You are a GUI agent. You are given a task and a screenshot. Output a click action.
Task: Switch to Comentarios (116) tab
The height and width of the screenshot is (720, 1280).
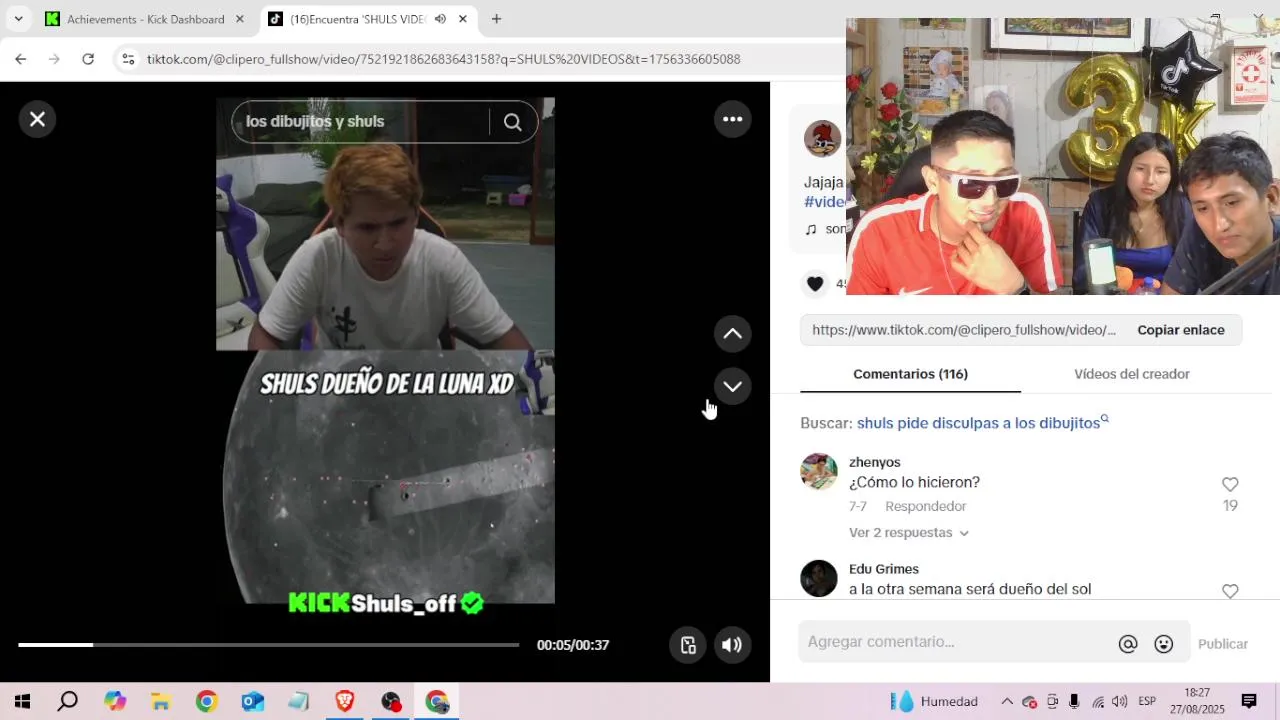[910, 374]
